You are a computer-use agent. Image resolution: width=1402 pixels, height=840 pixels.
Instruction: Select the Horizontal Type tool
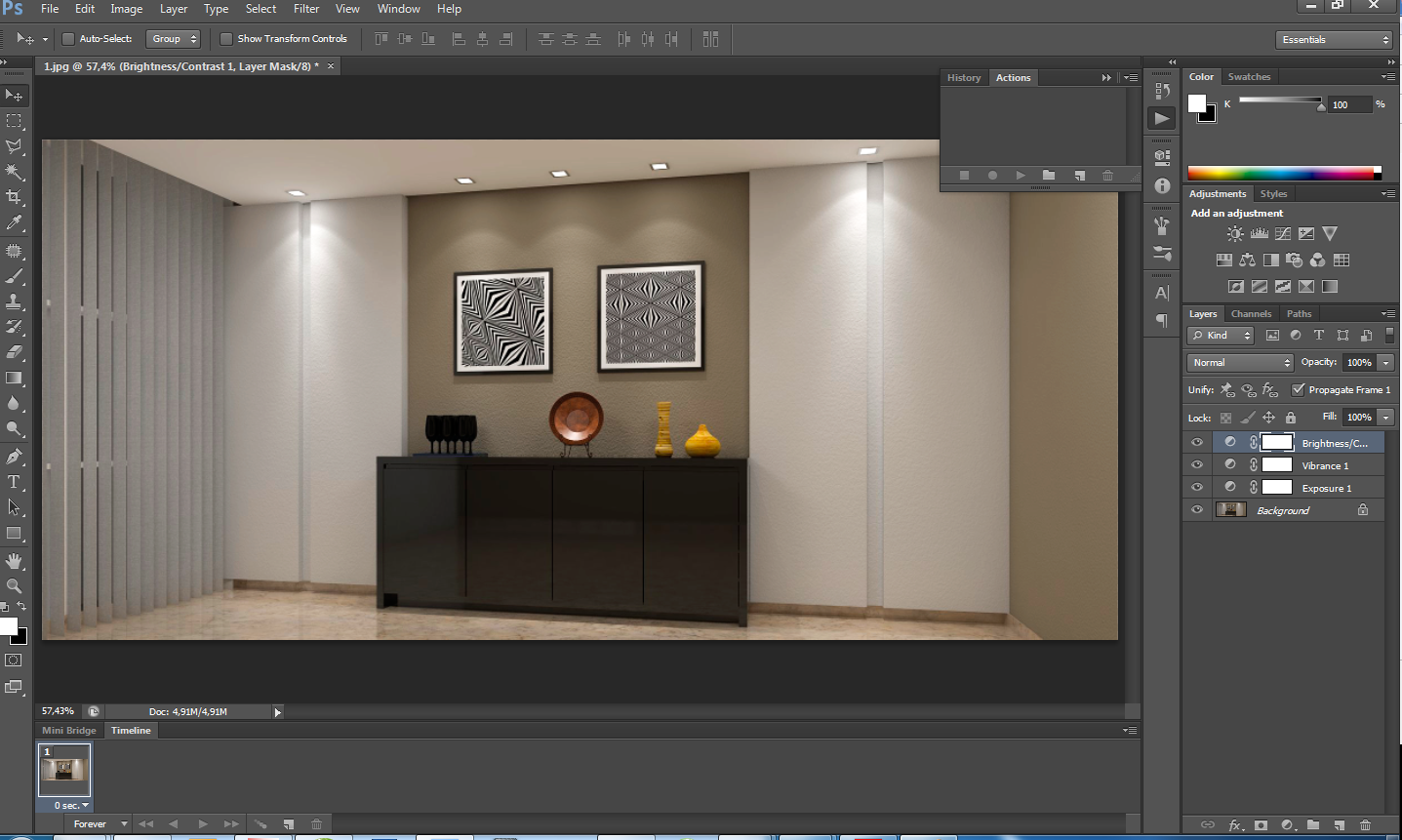tap(14, 482)
